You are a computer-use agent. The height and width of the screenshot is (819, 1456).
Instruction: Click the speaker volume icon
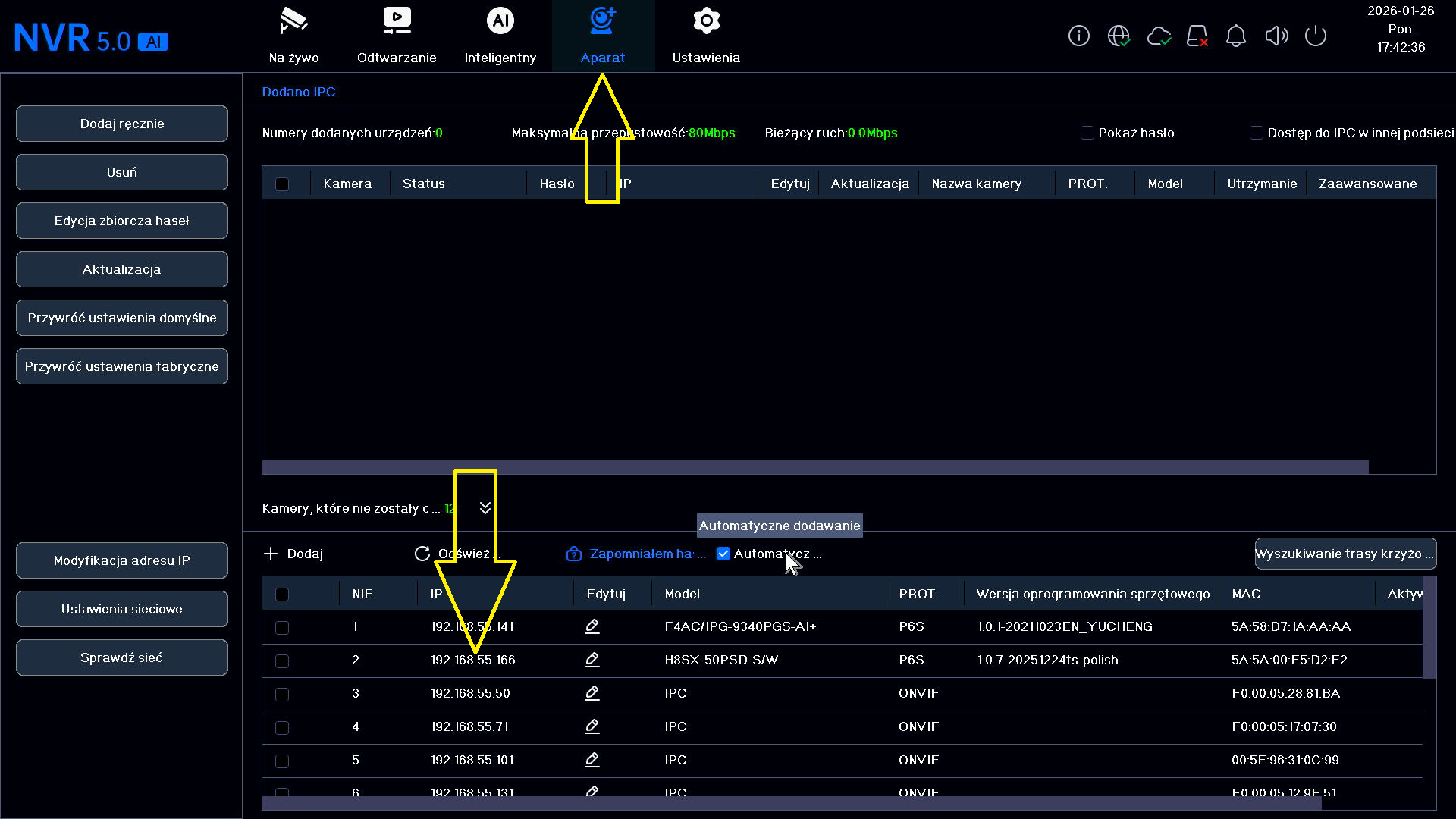pos(1276,36)
